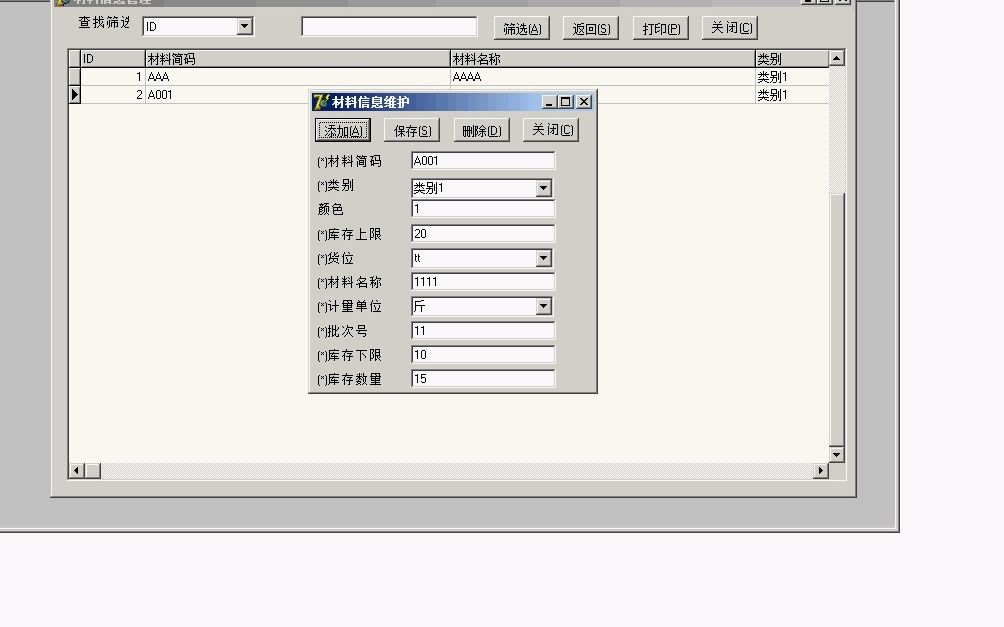Click the search text box beside ID dropdown
Screen dimensions: 1004x627
[388, 26]
